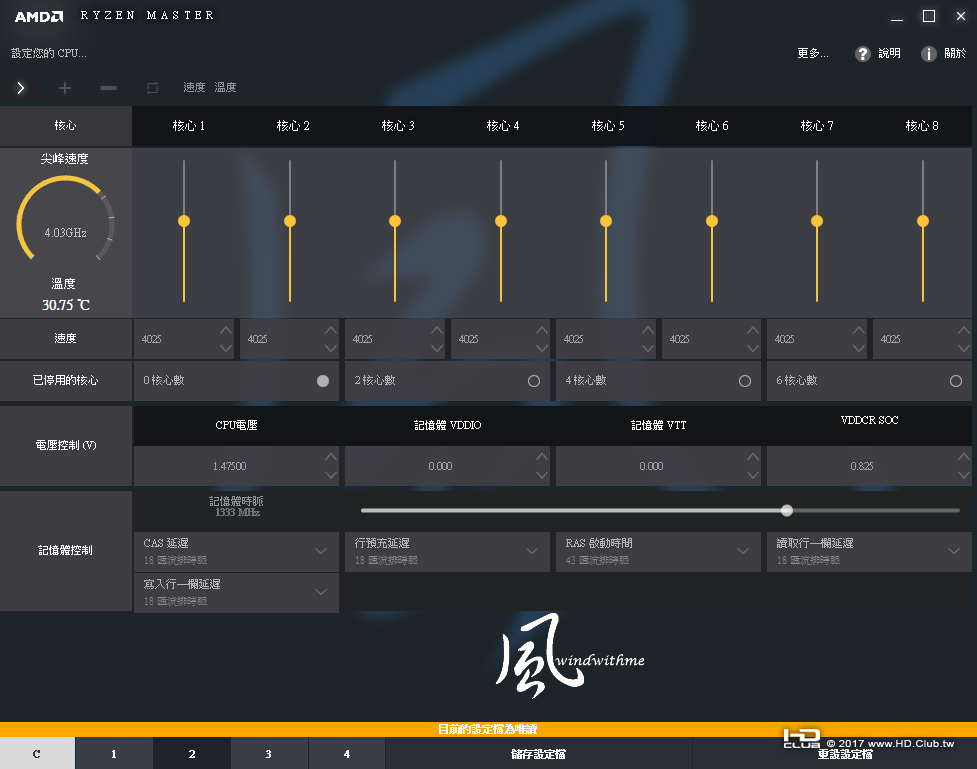977x769 pixels.
Task: Select the 0 核心數 radio button
Action: (x=323, y=381)
